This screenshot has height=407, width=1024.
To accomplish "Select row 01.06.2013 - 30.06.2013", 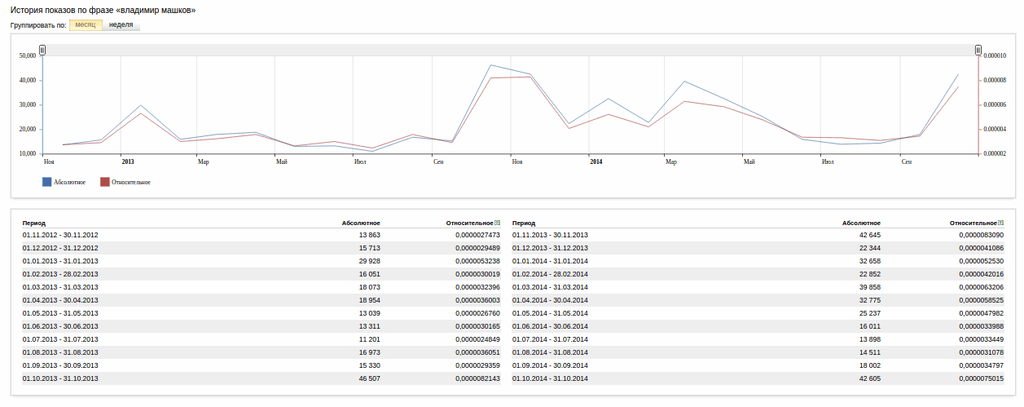I will coord(261,326).
